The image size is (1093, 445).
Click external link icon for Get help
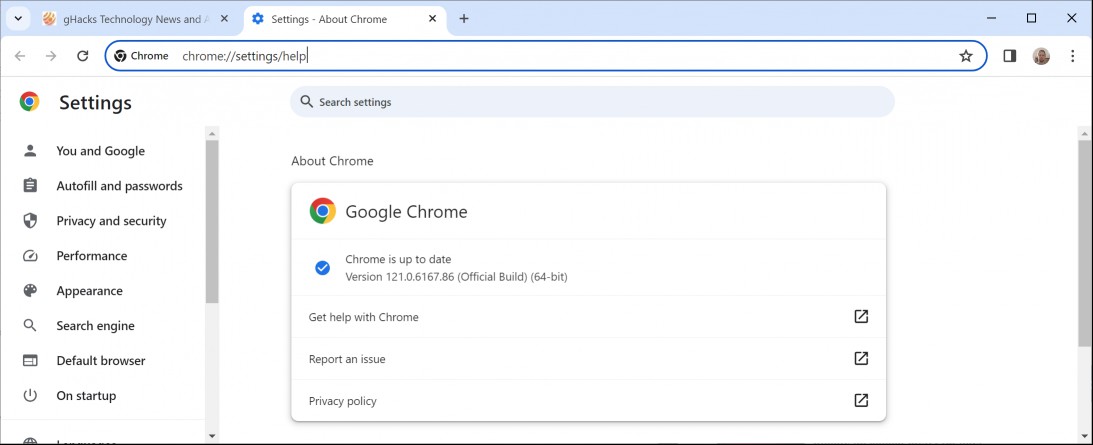(x=861, y=317)
